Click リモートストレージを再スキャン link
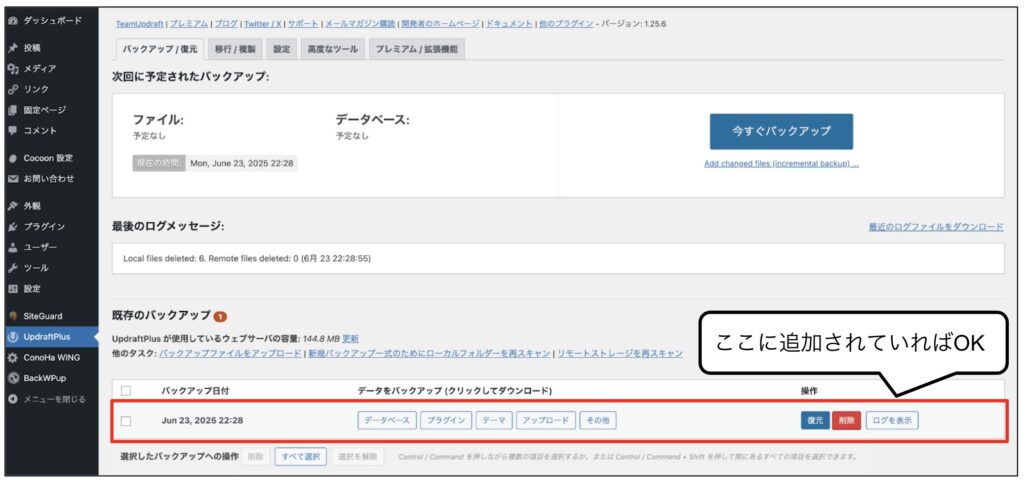The width and height of the screenshot is (1024, 484). [x=620, y=353]
